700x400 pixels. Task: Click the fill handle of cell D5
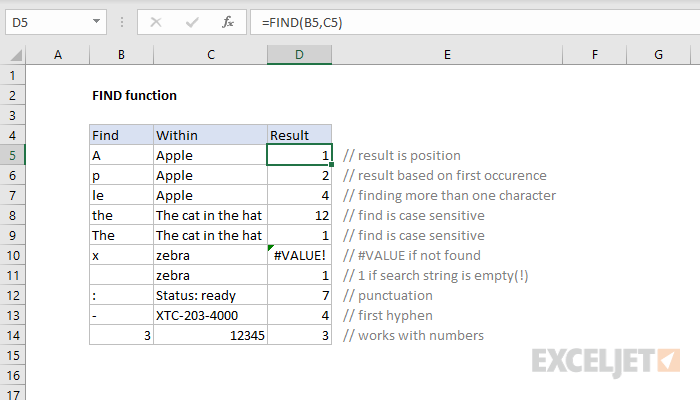(x=331, y=165)
